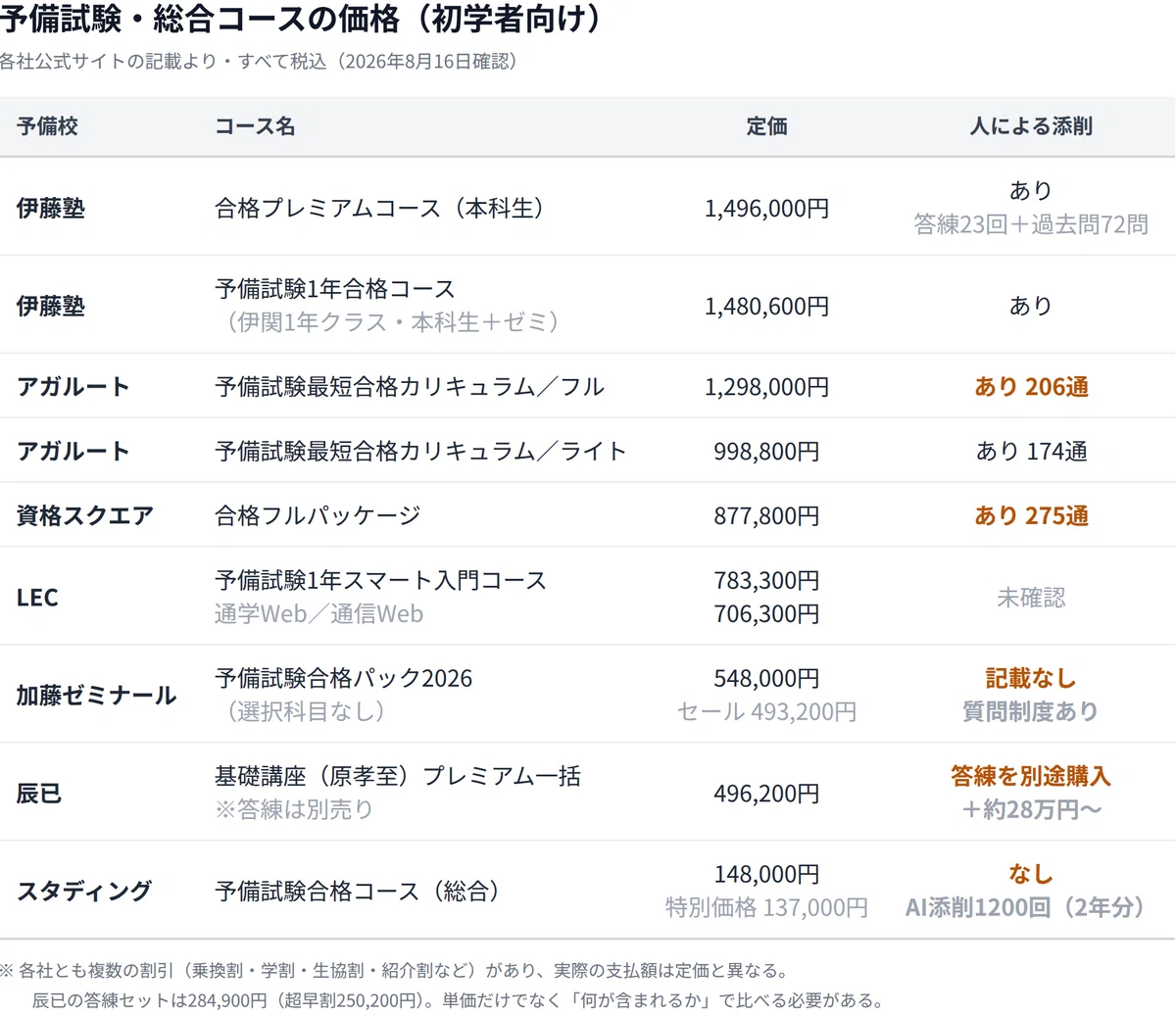The width and height of the screenshot is (1176, 1016).
Task: Click 伊藤塾 in the 予備試験1年合格コース row
Action: coord(51,307)
